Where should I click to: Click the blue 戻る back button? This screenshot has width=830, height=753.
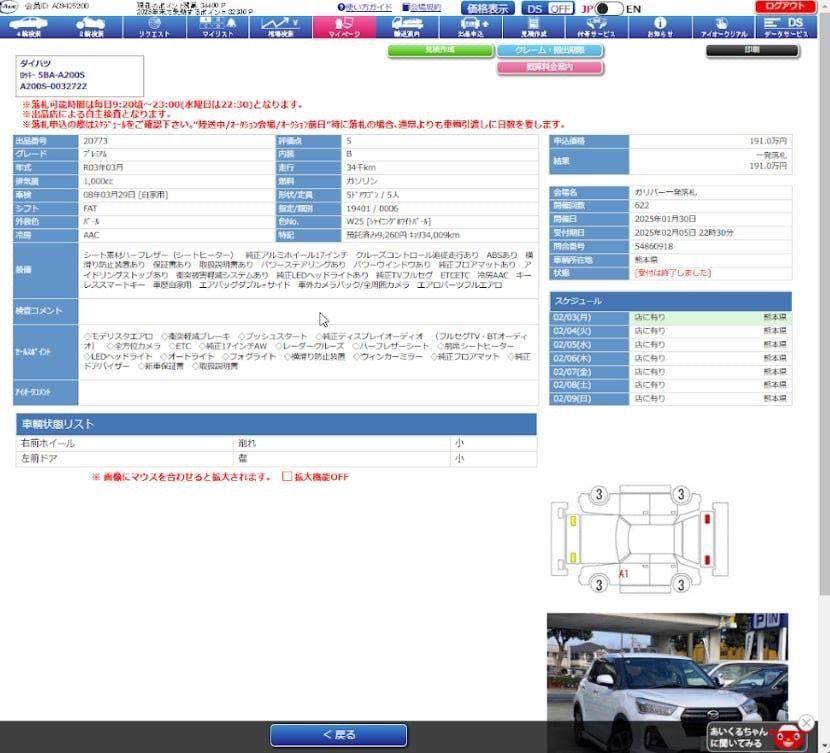[x=339, y=734]
